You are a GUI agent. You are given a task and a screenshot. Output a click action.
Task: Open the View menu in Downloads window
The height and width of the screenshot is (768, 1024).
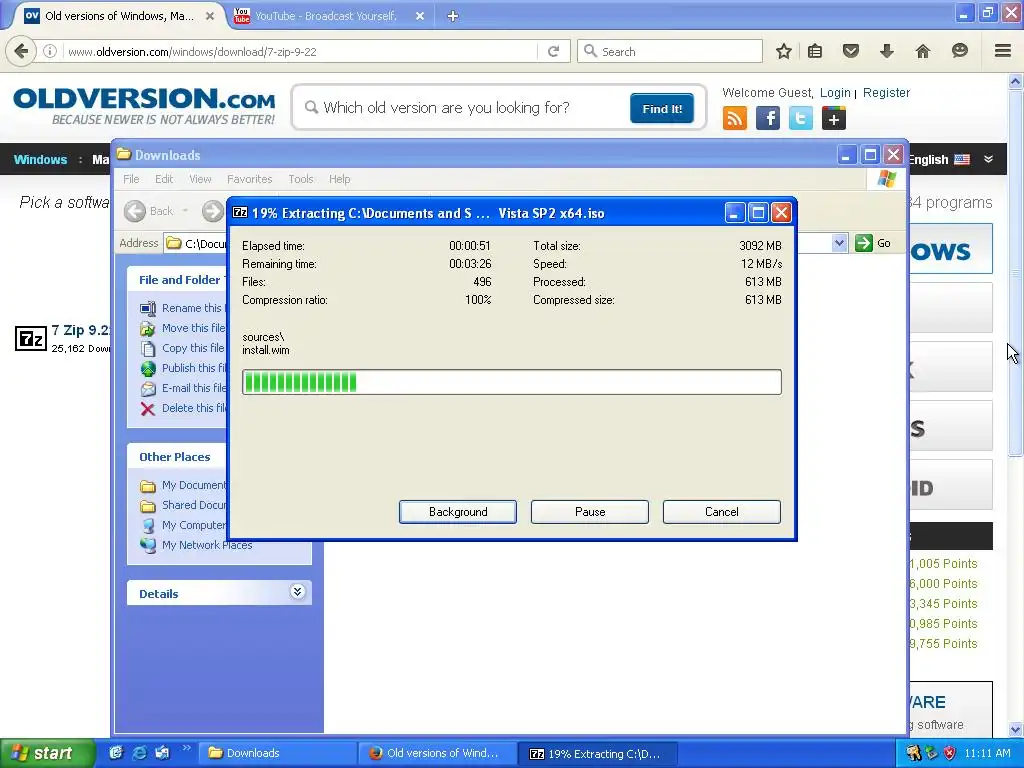(200, 179)
